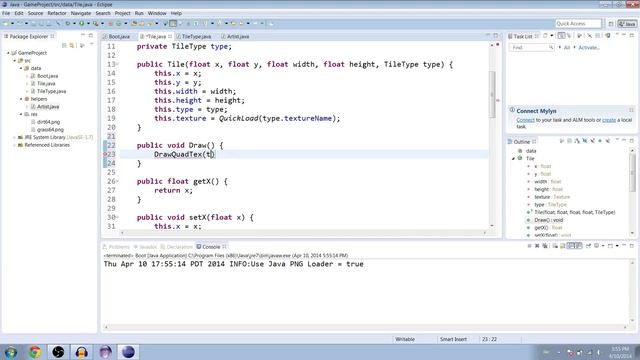Click the New toolbar button
The image size is (640, 360).
click(x=5, y=24)
